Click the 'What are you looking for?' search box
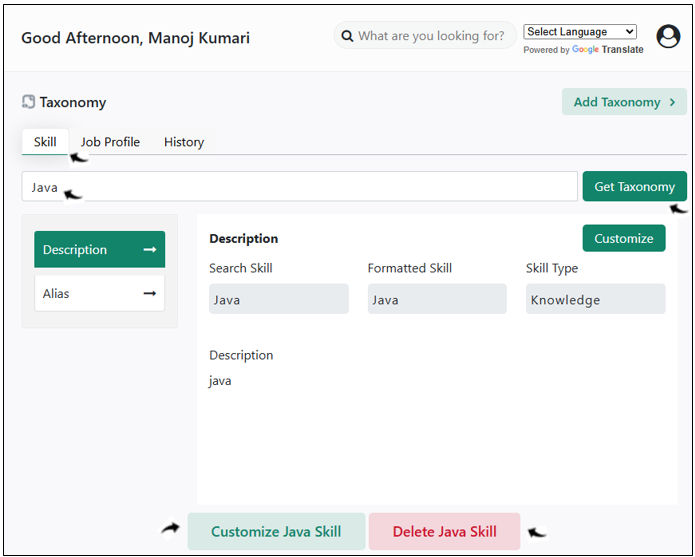 [425, 36]
